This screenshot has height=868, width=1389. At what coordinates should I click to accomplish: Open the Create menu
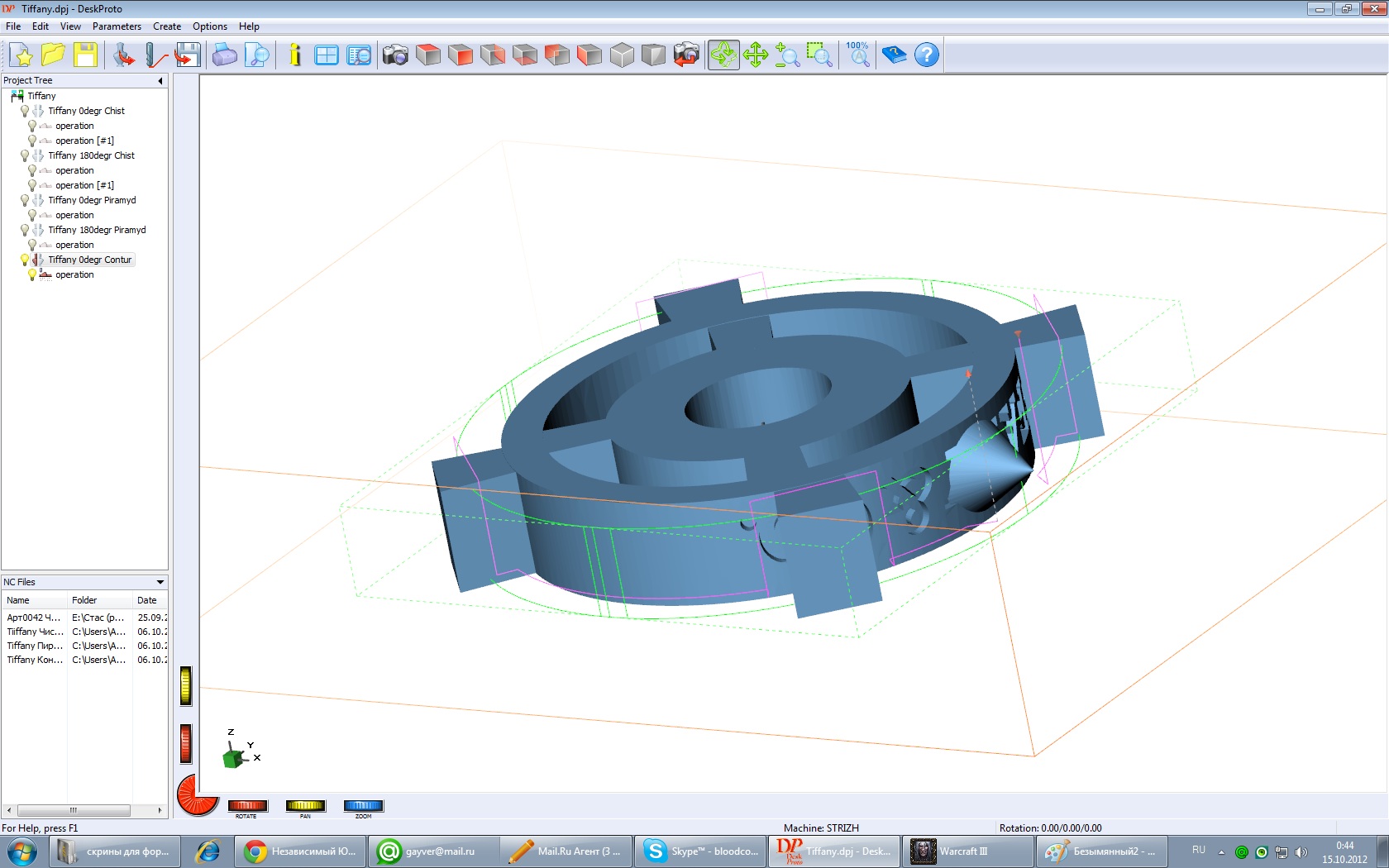(167, 26)
